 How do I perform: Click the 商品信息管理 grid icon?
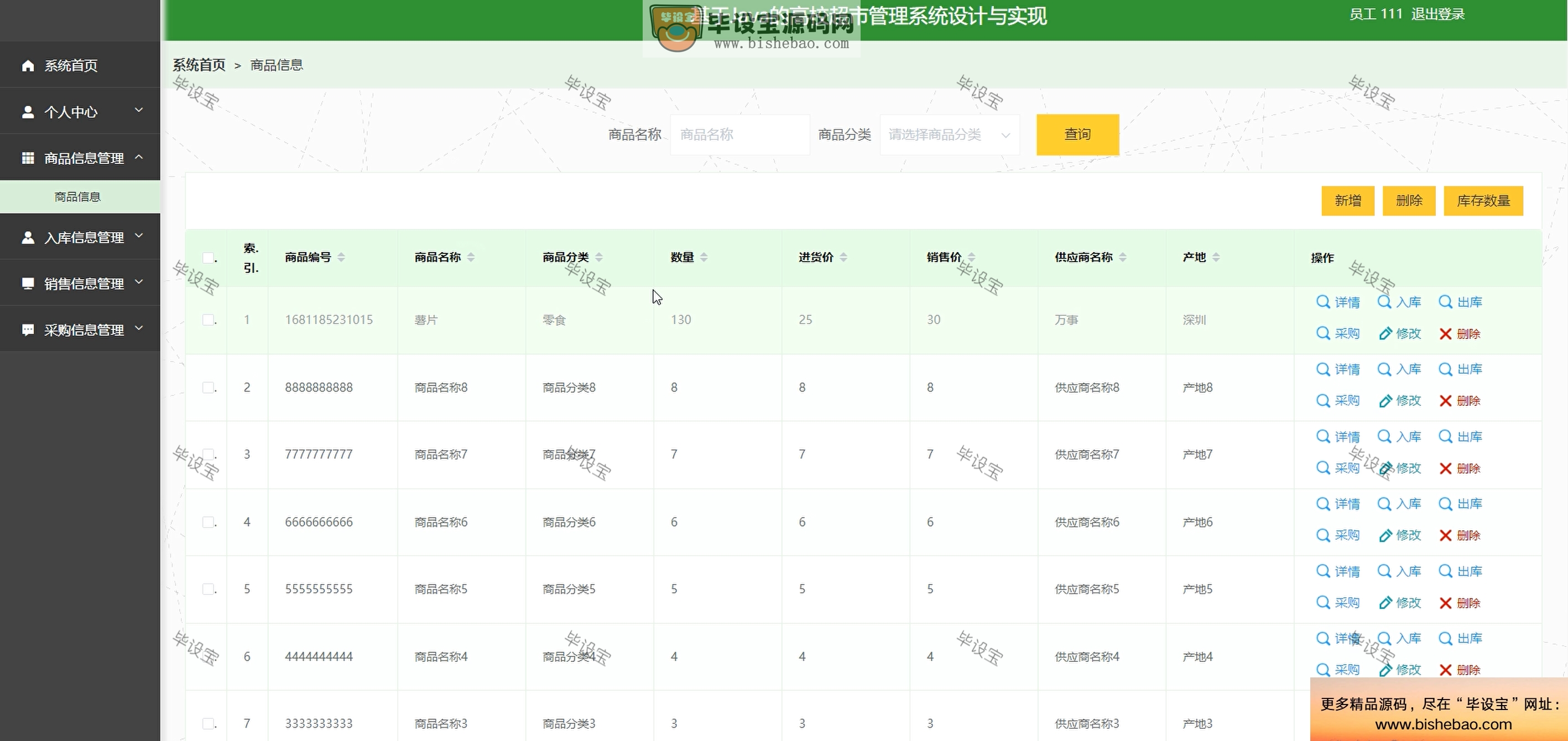click(x=28, y=158)
